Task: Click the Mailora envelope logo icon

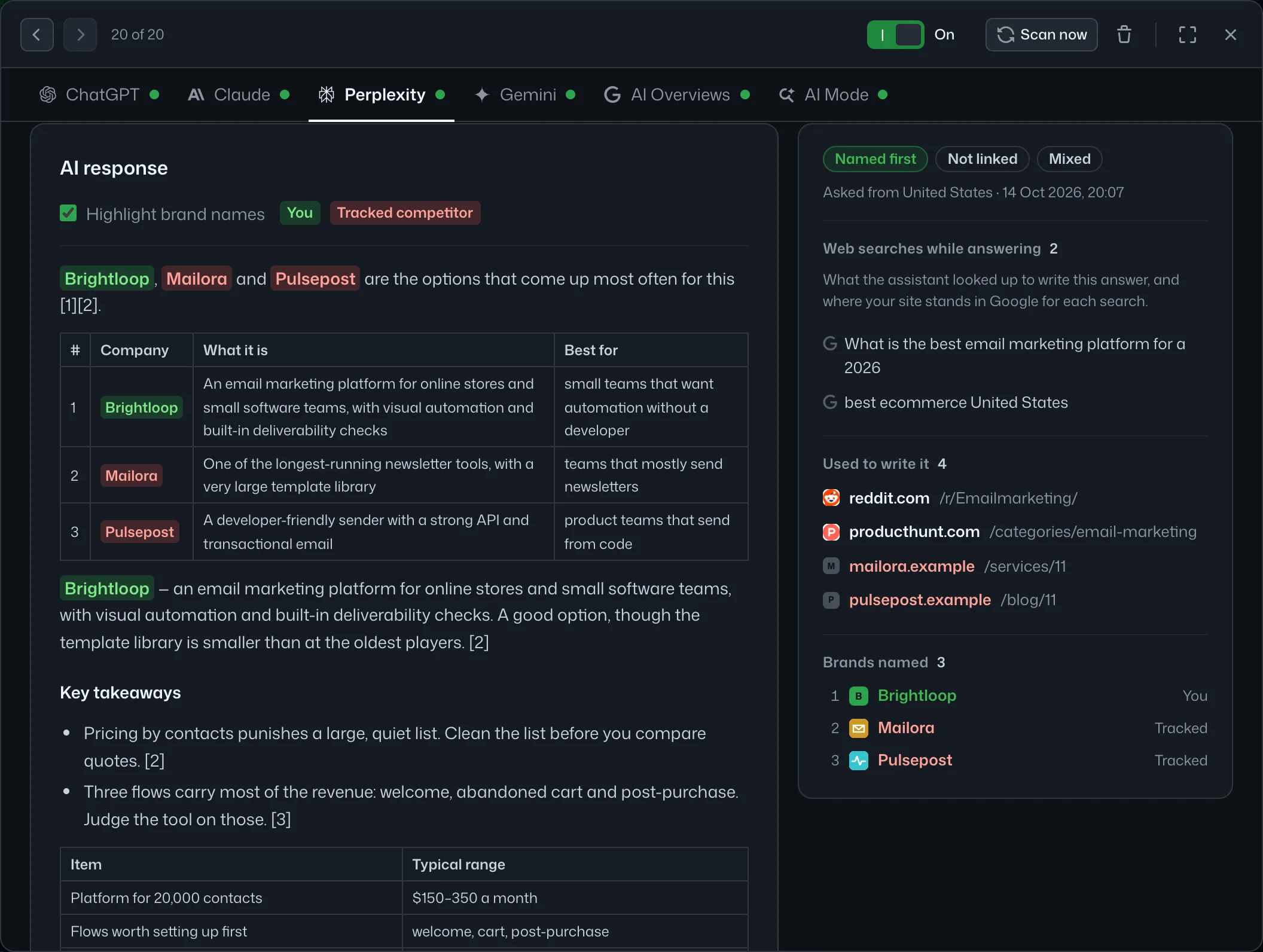Action: [x=859, y=728]
